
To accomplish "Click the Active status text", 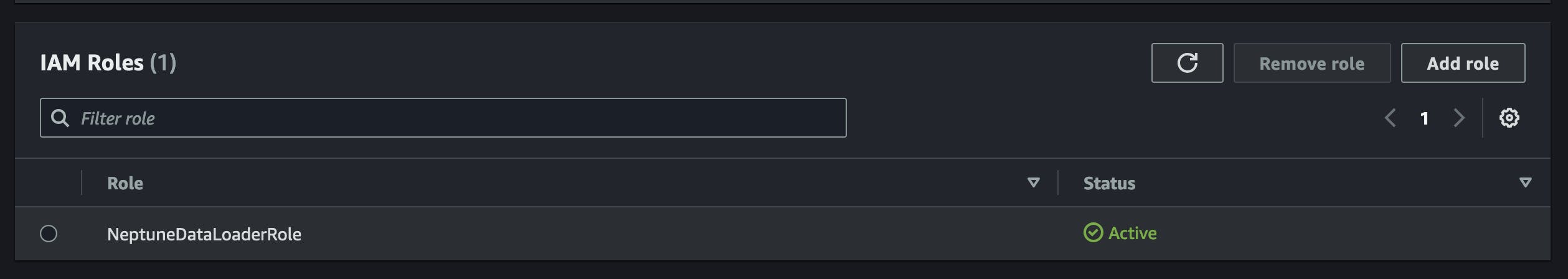I will (x=1132, y=233).
